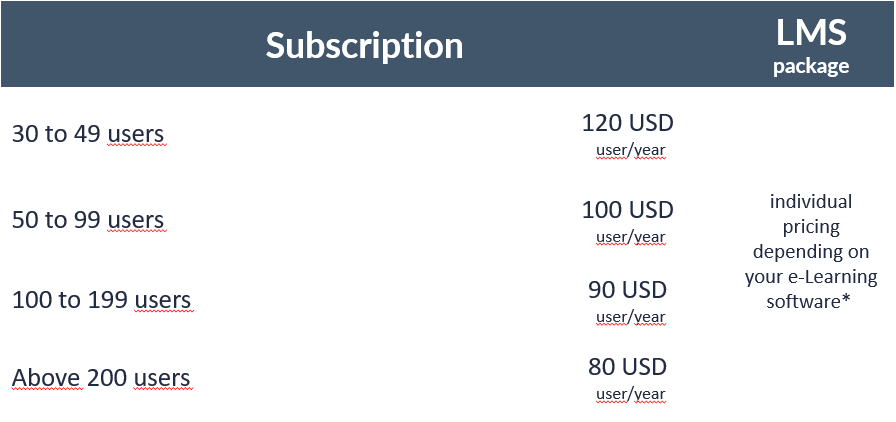This screenshot has width=896, height=422.
Task: Click the 30 to 49 users row label
Action: tap(88, 134)
